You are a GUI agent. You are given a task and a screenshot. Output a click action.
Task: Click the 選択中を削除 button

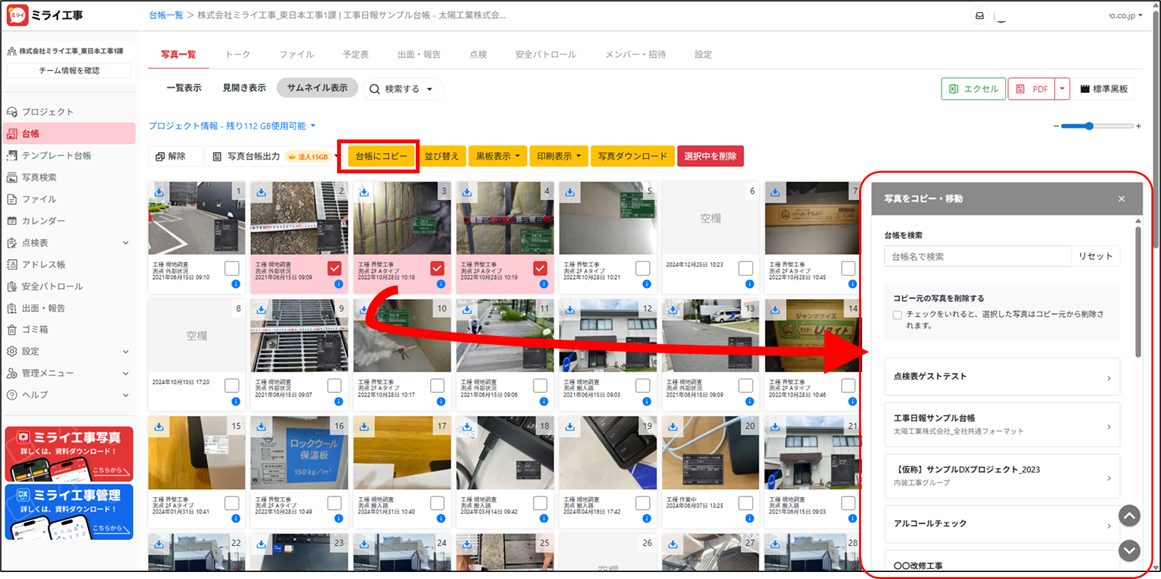710,156
